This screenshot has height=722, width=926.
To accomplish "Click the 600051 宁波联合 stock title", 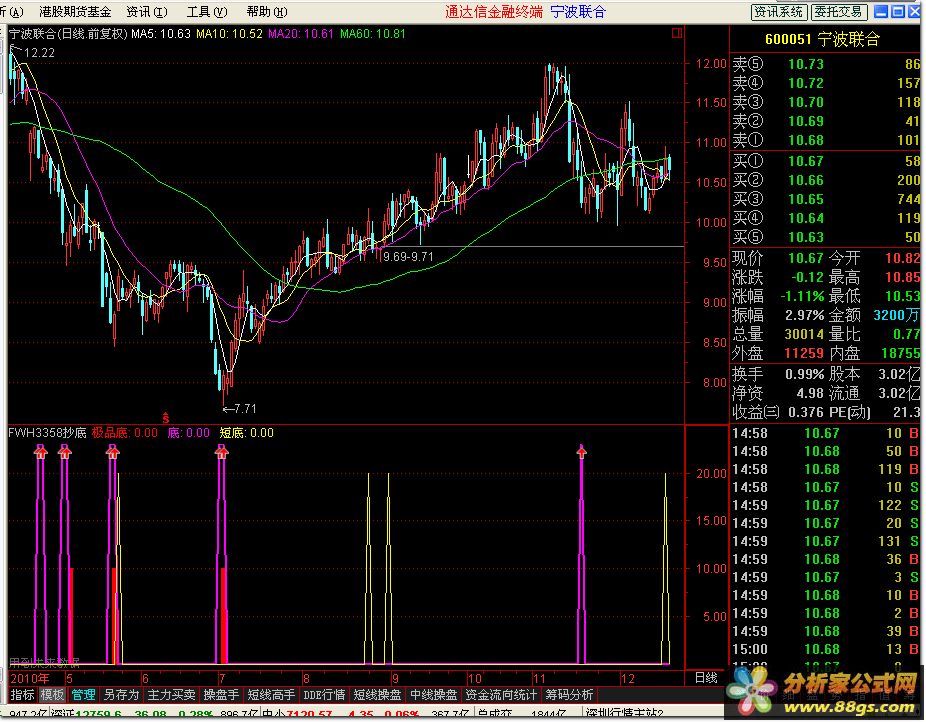I will tap(822, 40).
